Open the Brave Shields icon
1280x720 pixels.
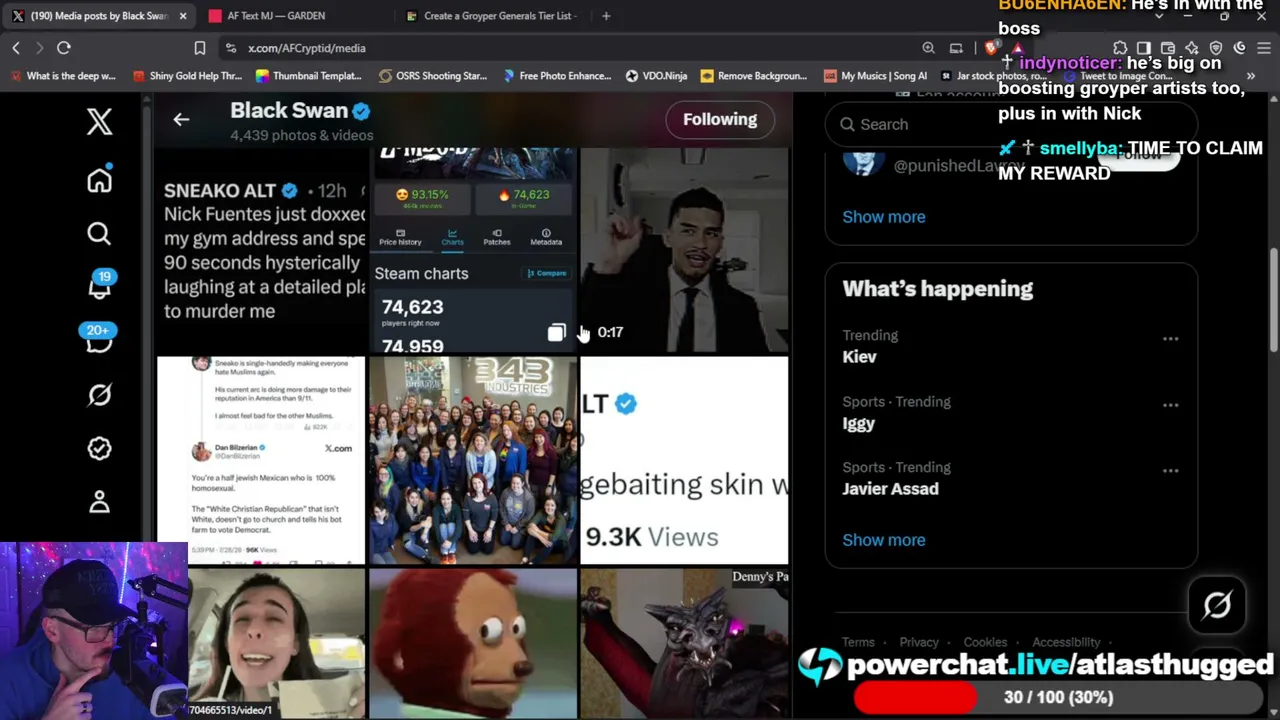coord(991,48)
